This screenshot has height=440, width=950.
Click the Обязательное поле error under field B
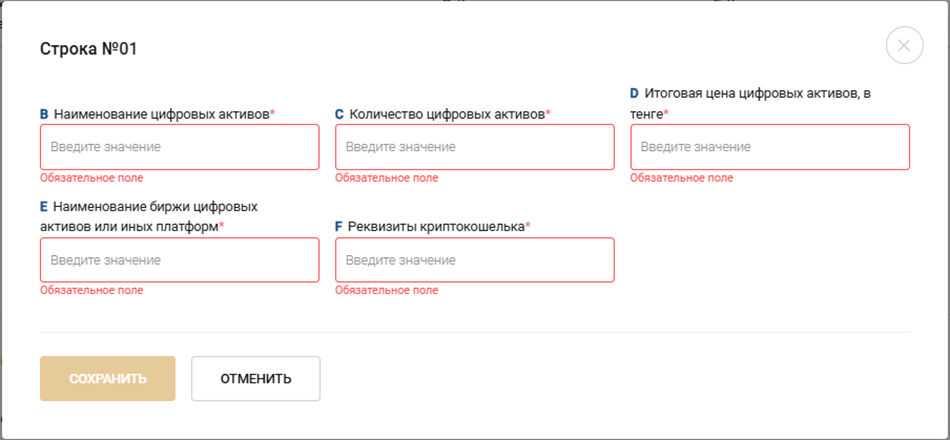tap(92, 178)
